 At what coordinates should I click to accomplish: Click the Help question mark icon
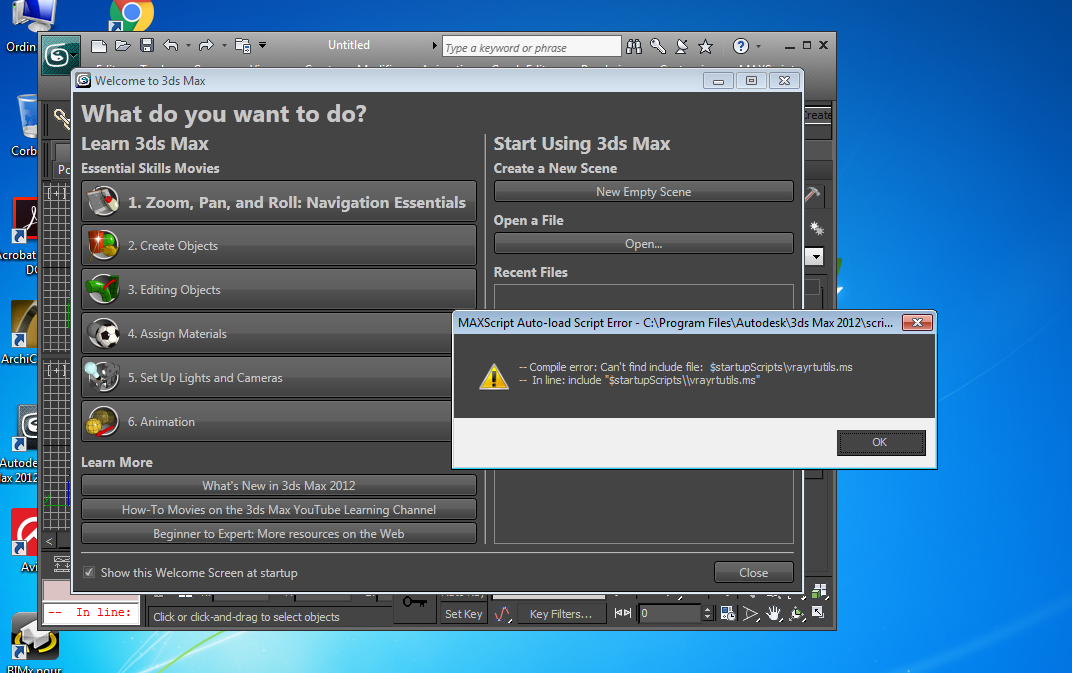tap(740, 46)
